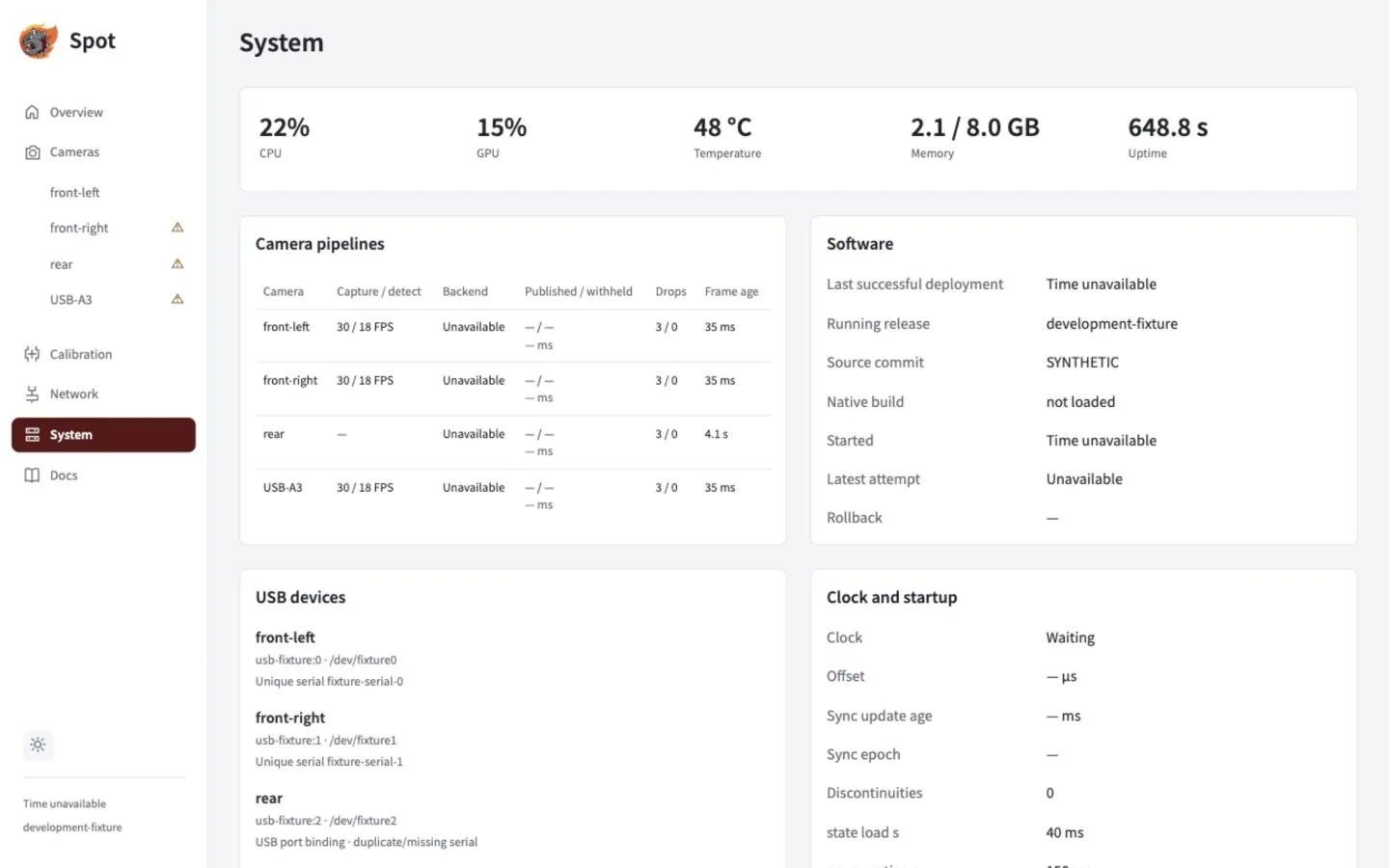The width and height of the screenshot is (1389, 868).
Task: Click the System server icon
Action: click(32, 435)
